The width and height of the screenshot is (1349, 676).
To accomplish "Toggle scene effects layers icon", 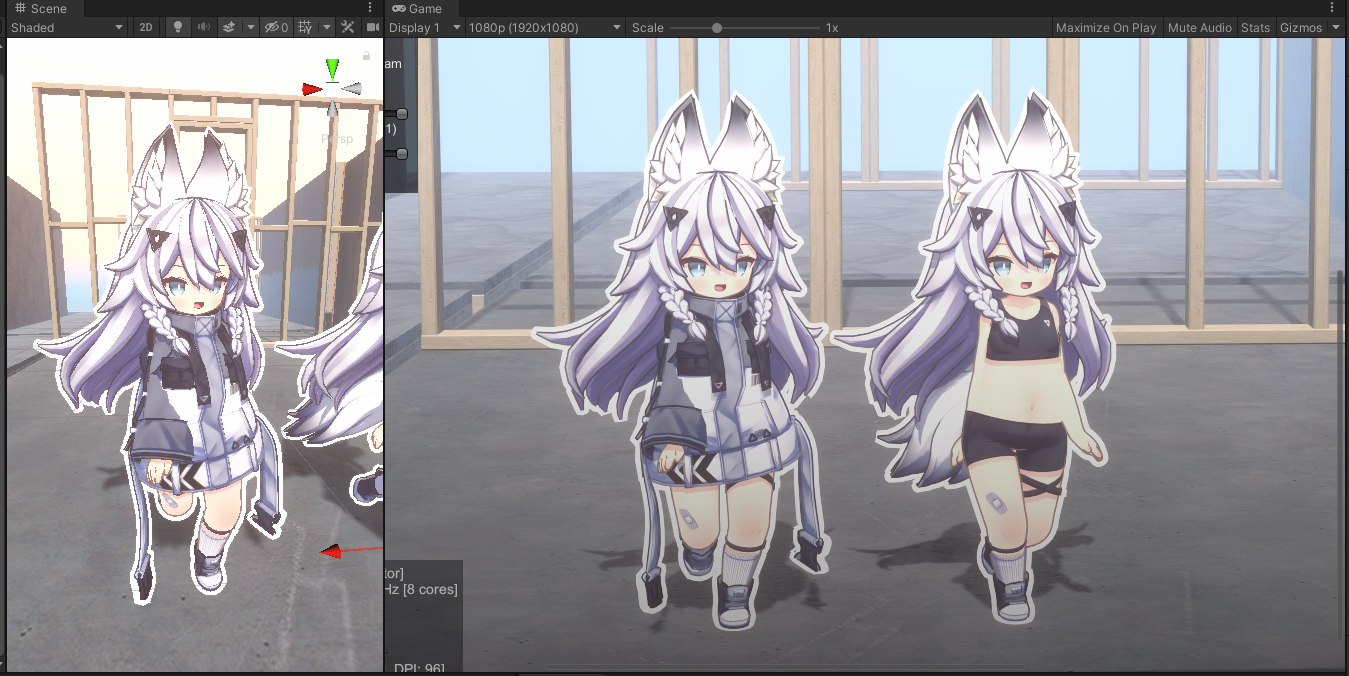I will coord(229,28).
